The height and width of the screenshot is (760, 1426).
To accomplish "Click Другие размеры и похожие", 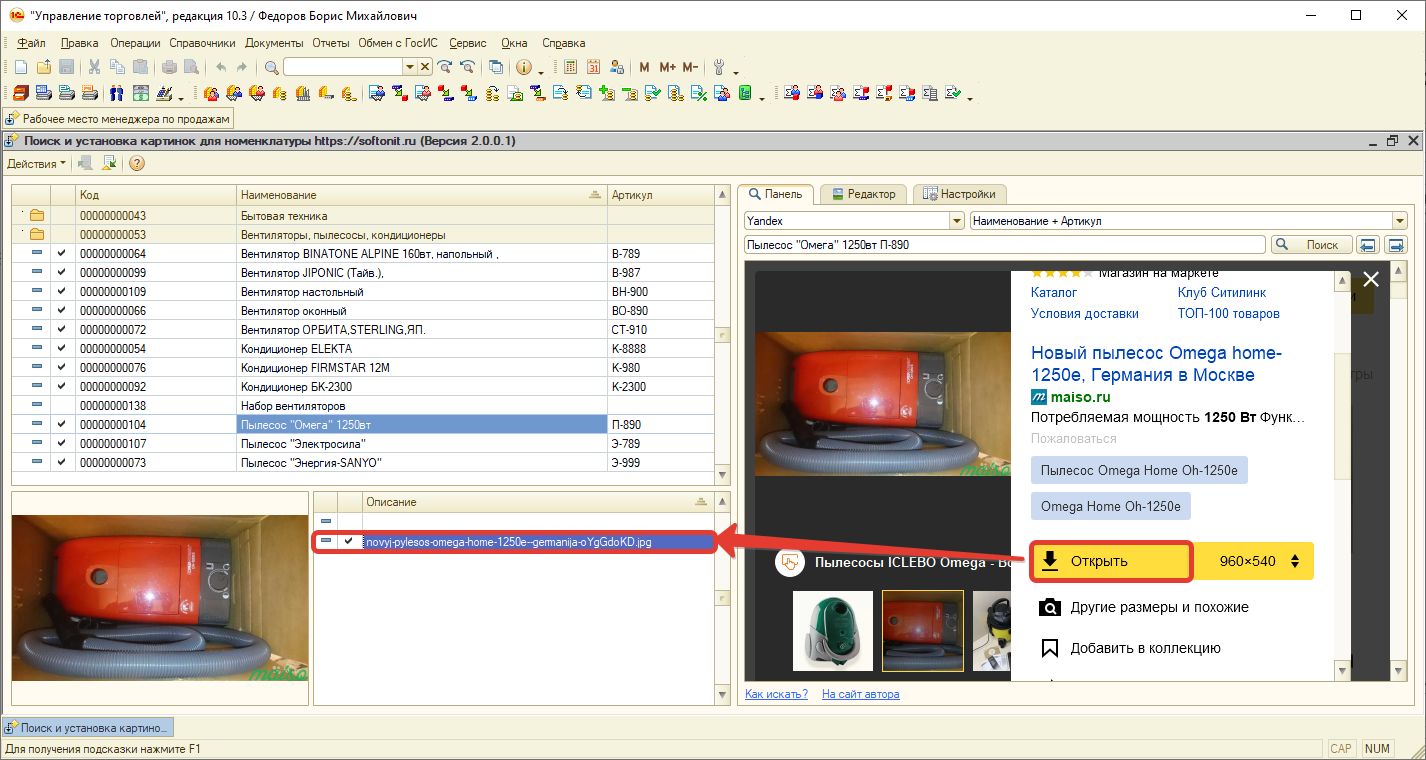I will click(1144, 607).
